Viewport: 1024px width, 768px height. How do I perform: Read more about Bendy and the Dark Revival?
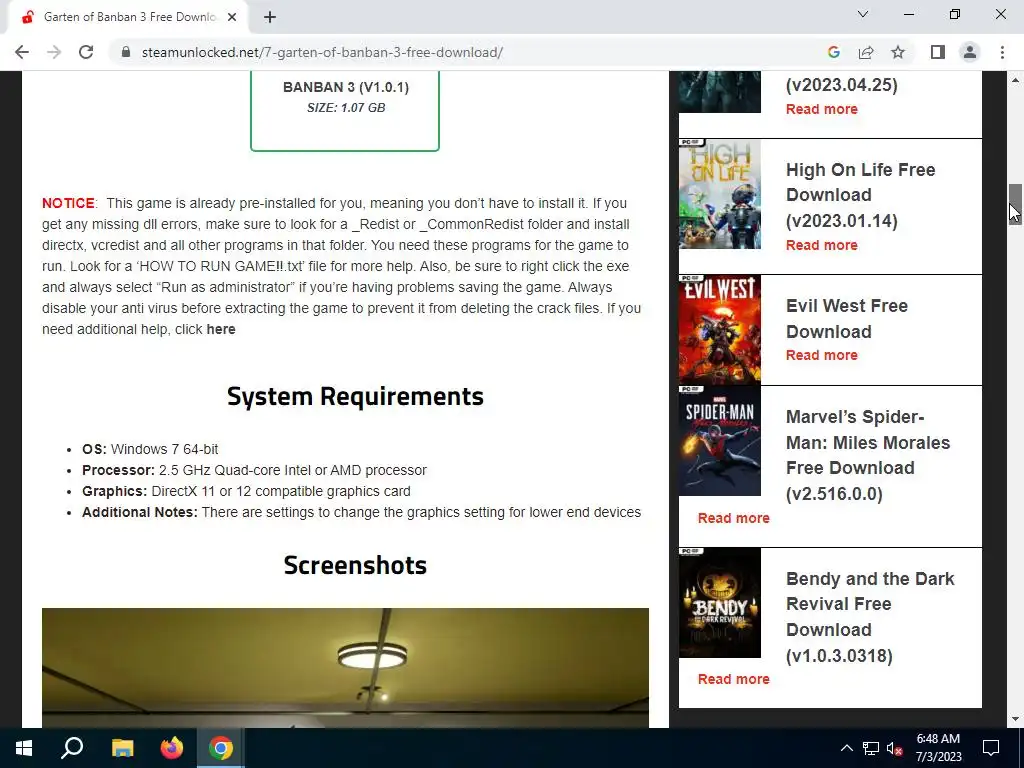[x=733, y=679]
